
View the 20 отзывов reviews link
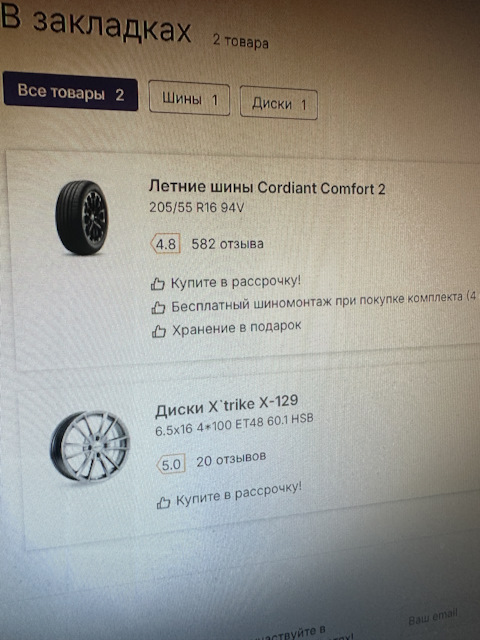231,459
